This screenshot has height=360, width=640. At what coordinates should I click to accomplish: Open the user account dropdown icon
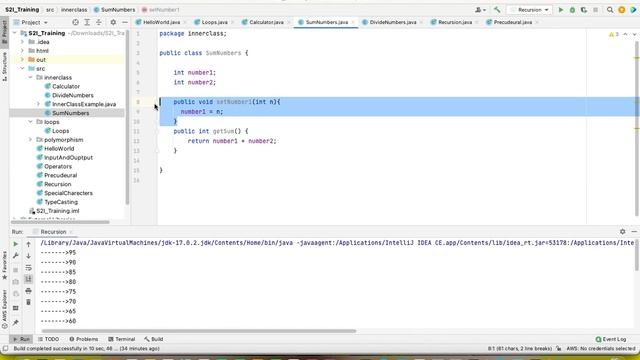tap(480, 10)
